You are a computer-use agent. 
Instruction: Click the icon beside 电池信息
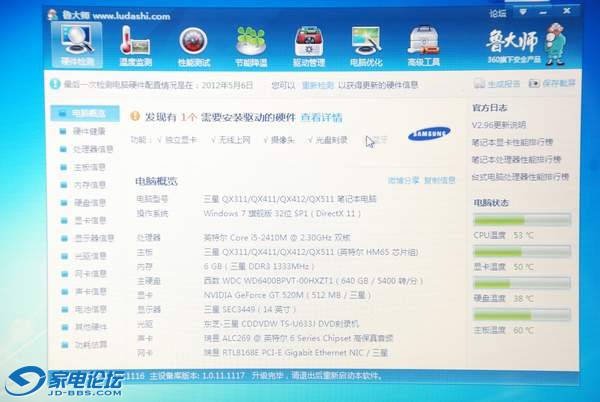tap(64, 309)
